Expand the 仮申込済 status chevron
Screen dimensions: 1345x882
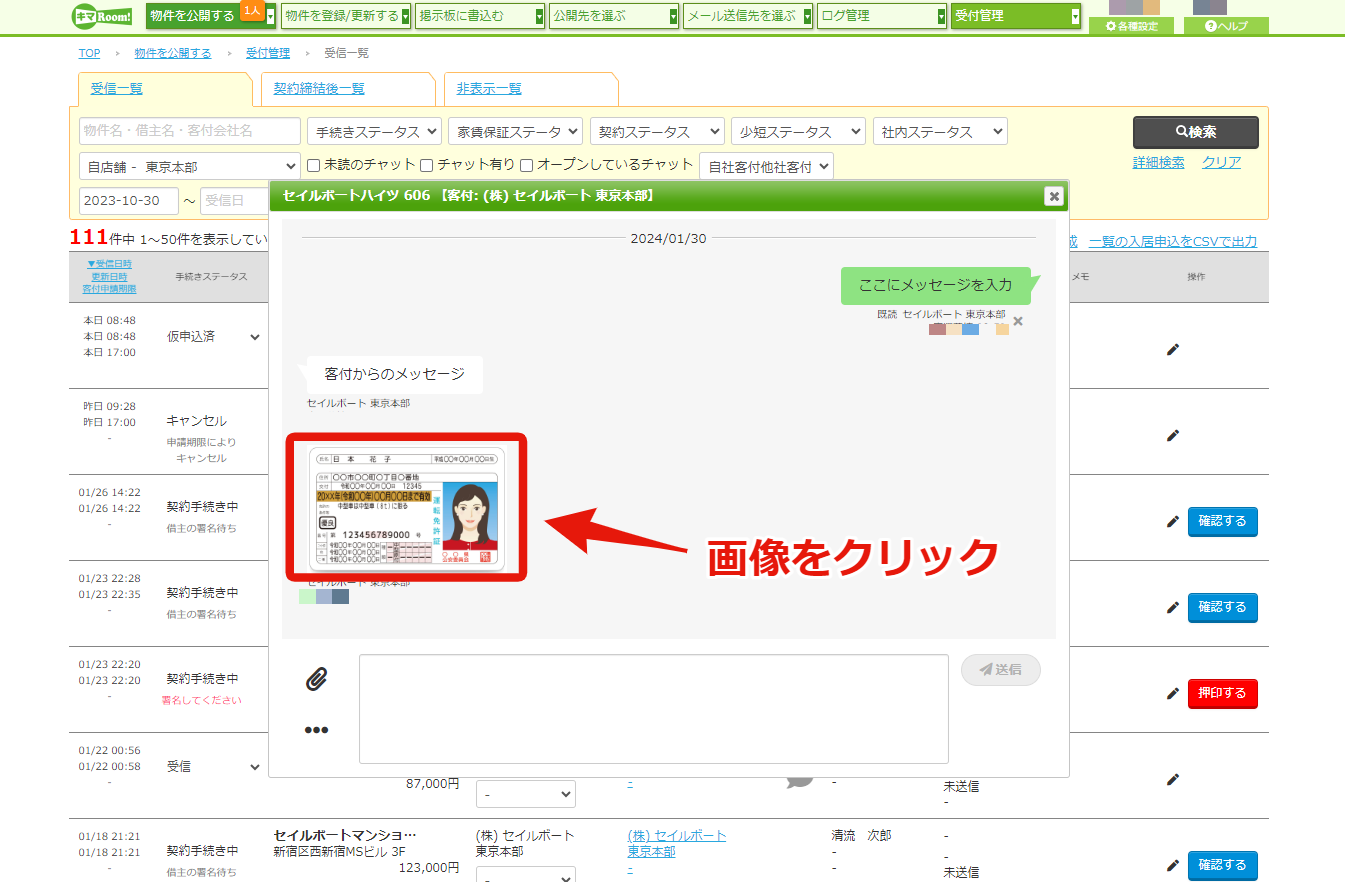tap(255, 337)
